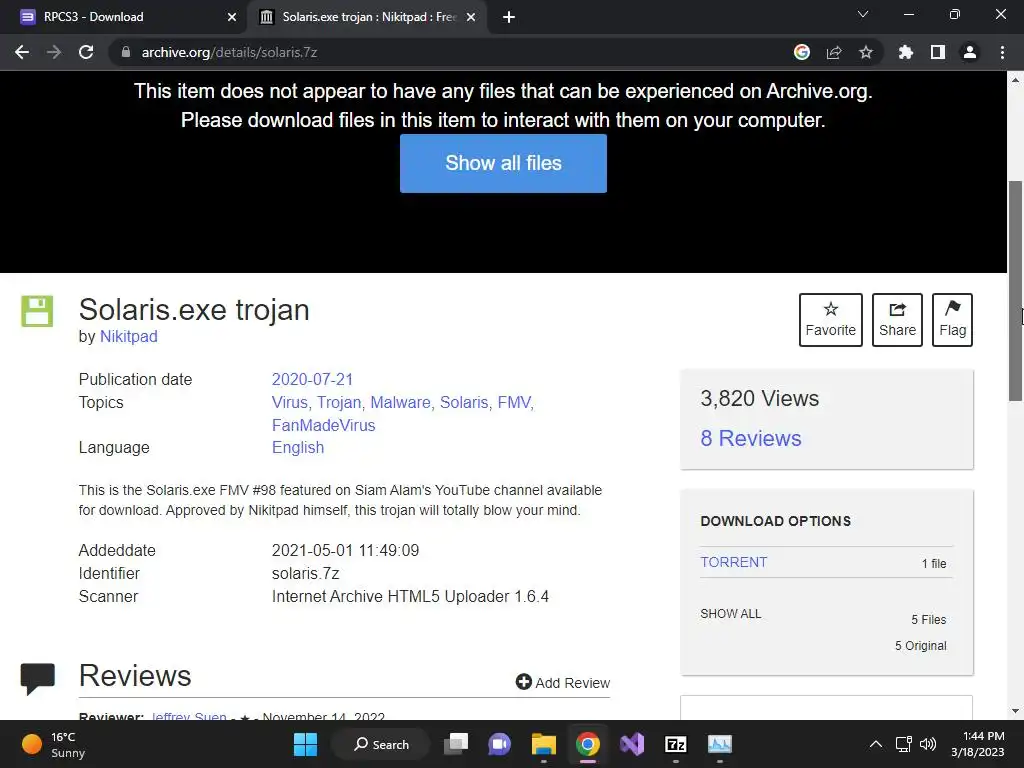Image resolution: width=1024 pixels, height=768 pixels.
Task: Go forward to the next page
Action: (54, 52)
